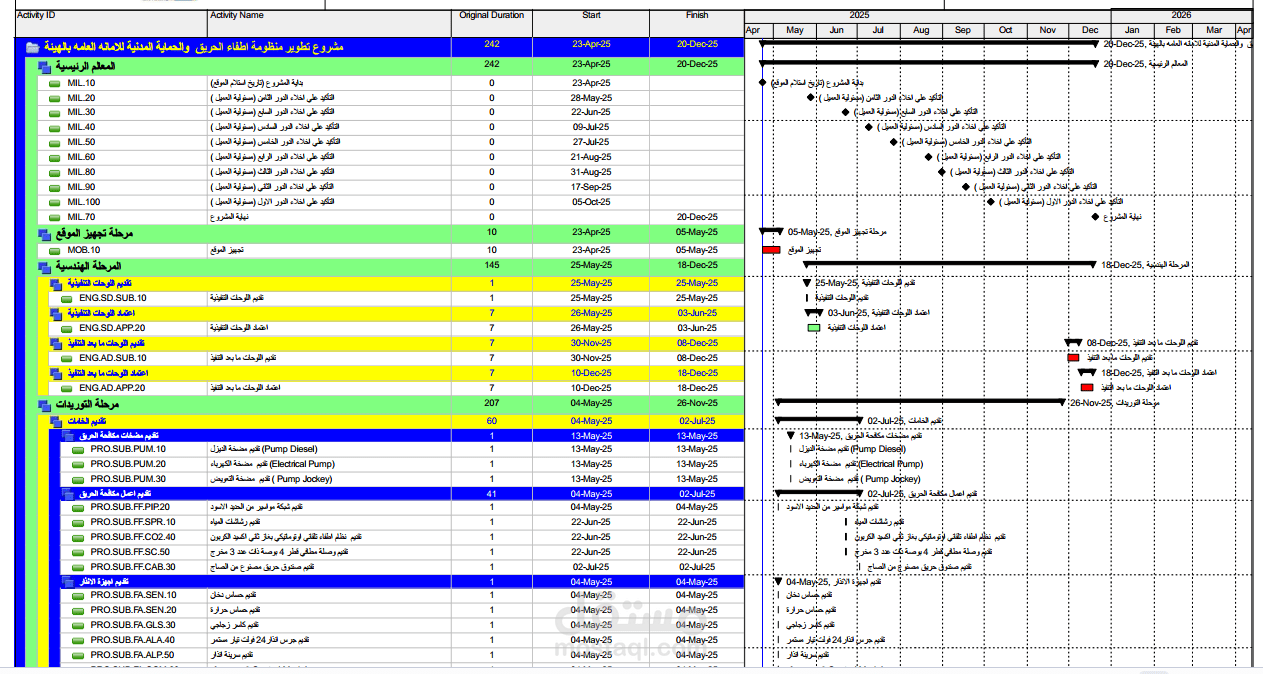Click the 05-Oct-25 start date for MIL.100
The width and height of the screenshot is (1263, 674).
591,203
